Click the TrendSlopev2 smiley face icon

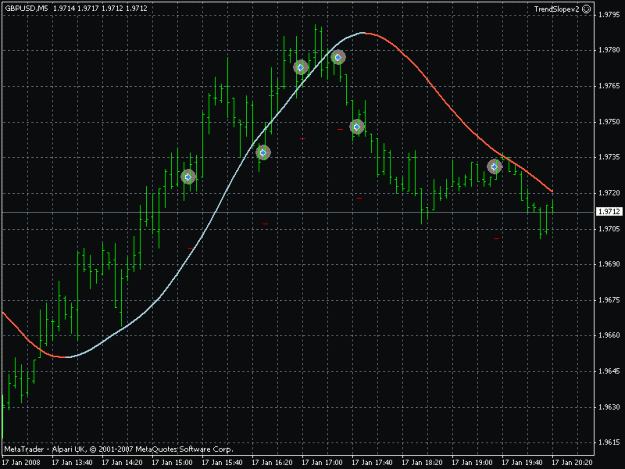(587, 9)
